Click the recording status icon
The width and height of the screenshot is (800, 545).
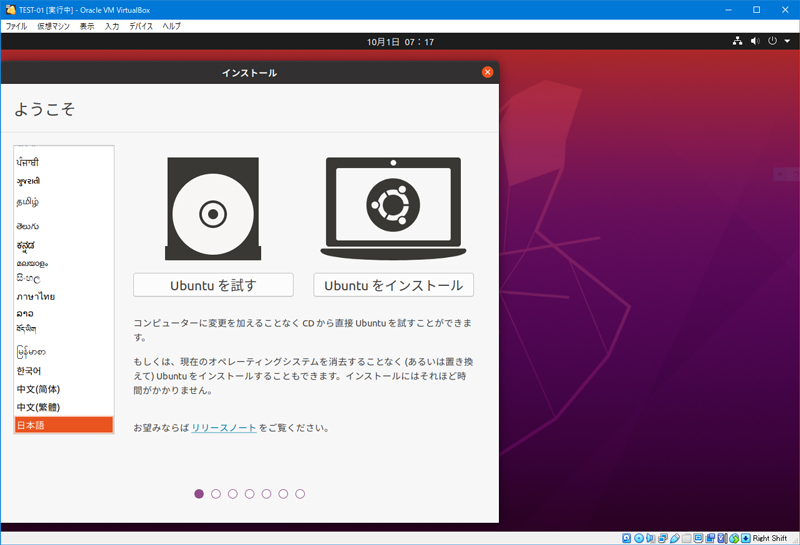pos(710,538)
